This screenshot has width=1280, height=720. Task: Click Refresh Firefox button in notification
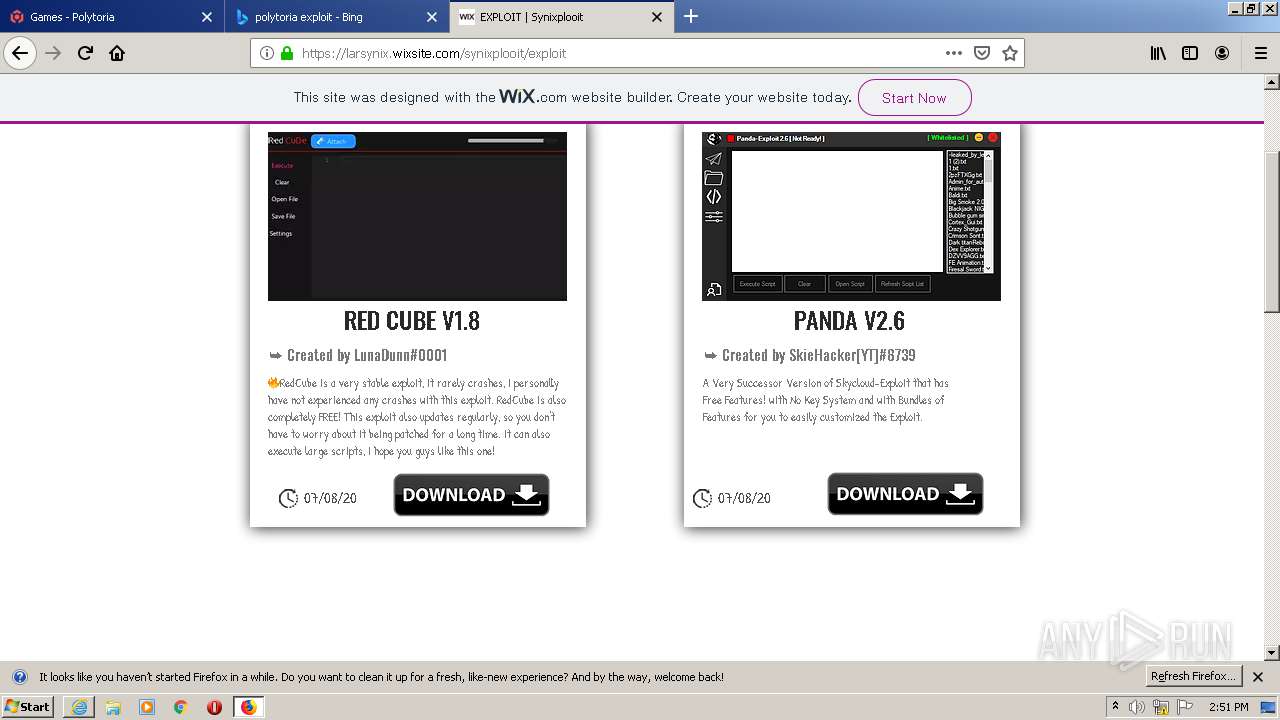[x=1193, y=676]
